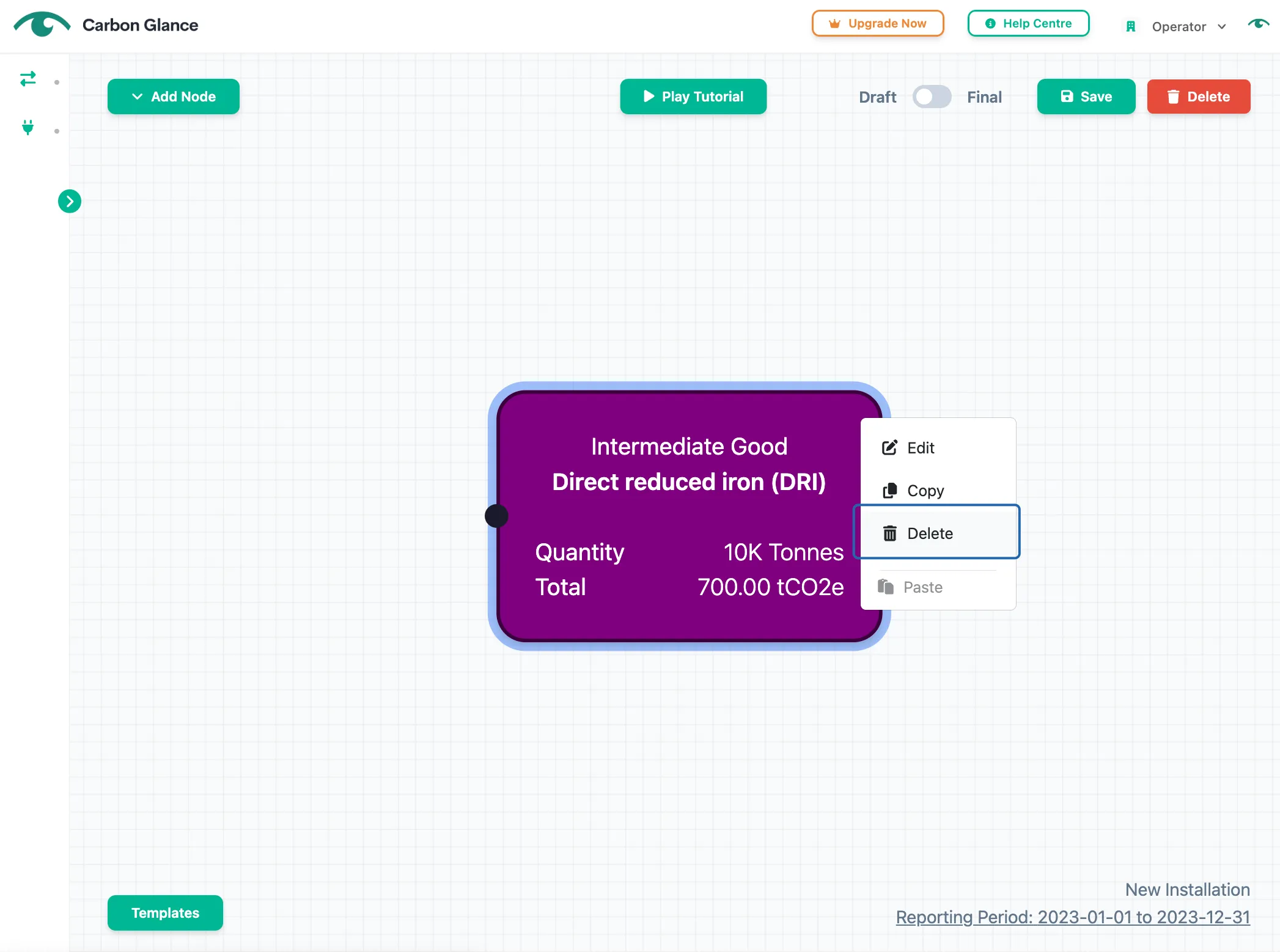
Task: Open the power plug sidebar icon
Action: point(28,128)
